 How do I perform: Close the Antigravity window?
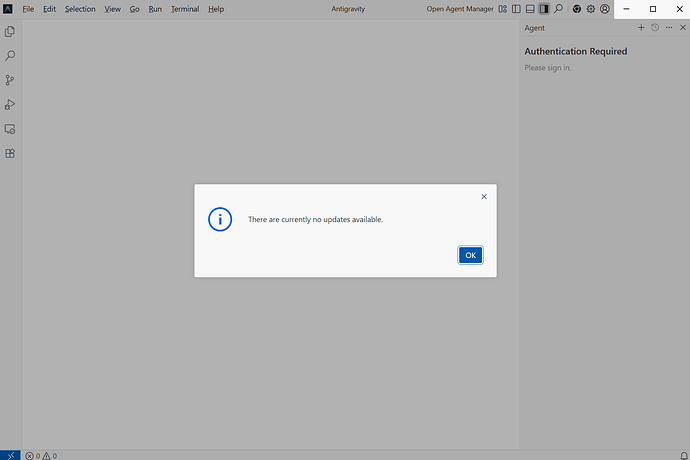679,9
